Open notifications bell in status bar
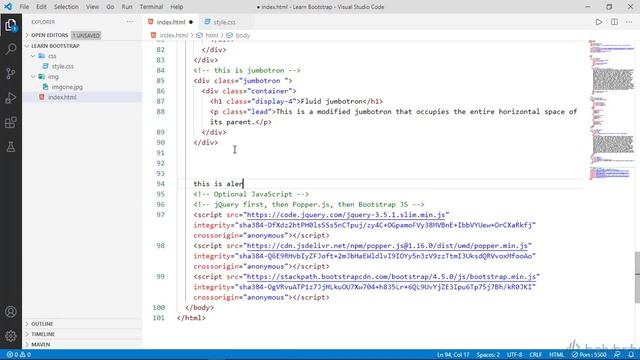Image resolution: width=640 pixels, height=360 pixels. 631,355
